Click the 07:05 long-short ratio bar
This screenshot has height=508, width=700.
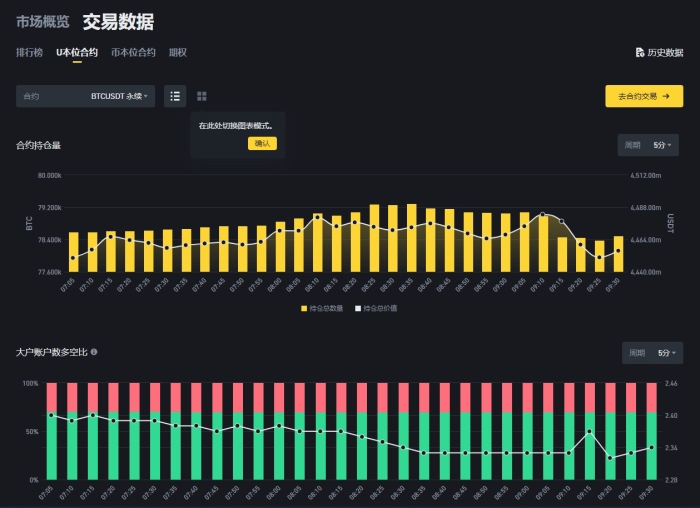point(52,430)
